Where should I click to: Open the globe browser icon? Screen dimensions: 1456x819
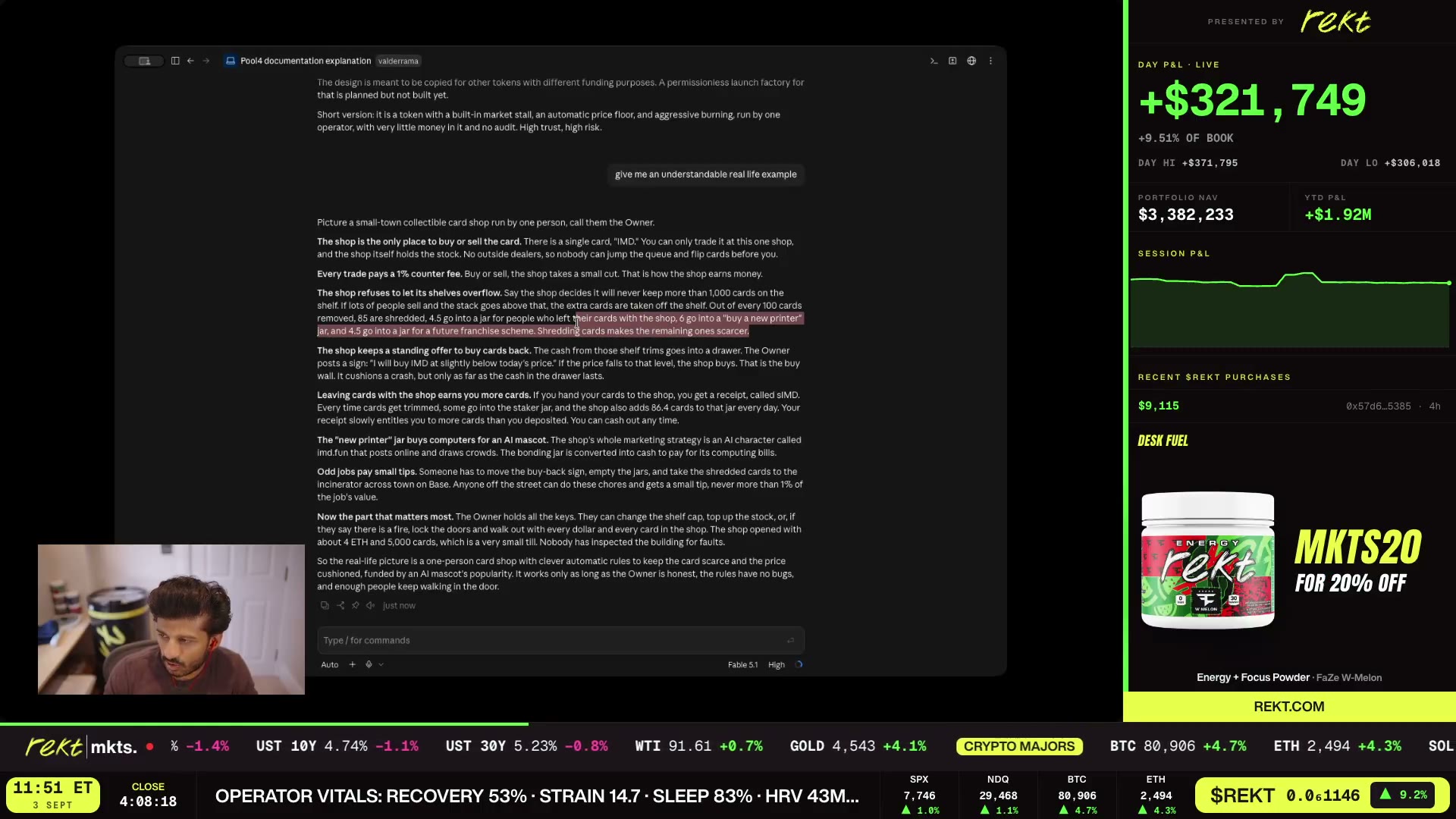coord(971,61)
